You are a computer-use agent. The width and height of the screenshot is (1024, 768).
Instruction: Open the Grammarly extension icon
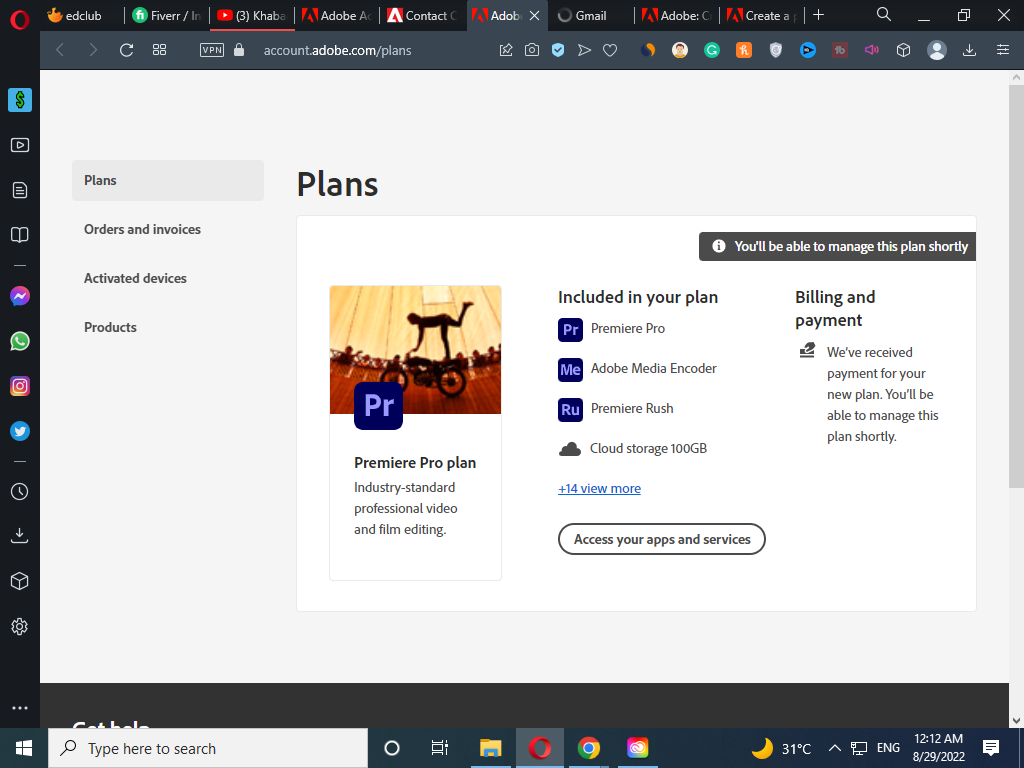711,49
